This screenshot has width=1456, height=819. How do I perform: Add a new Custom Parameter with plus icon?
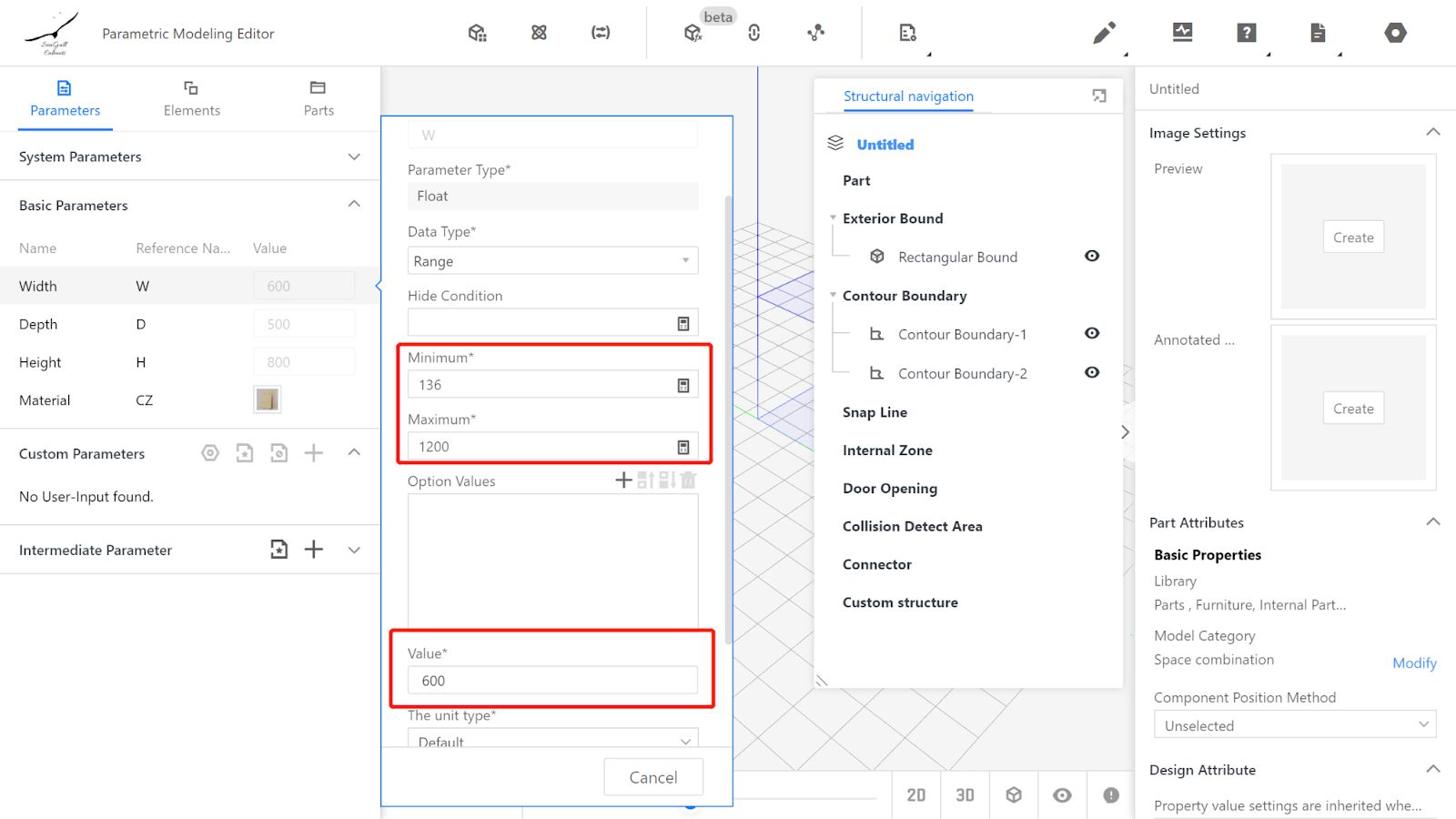314,453
